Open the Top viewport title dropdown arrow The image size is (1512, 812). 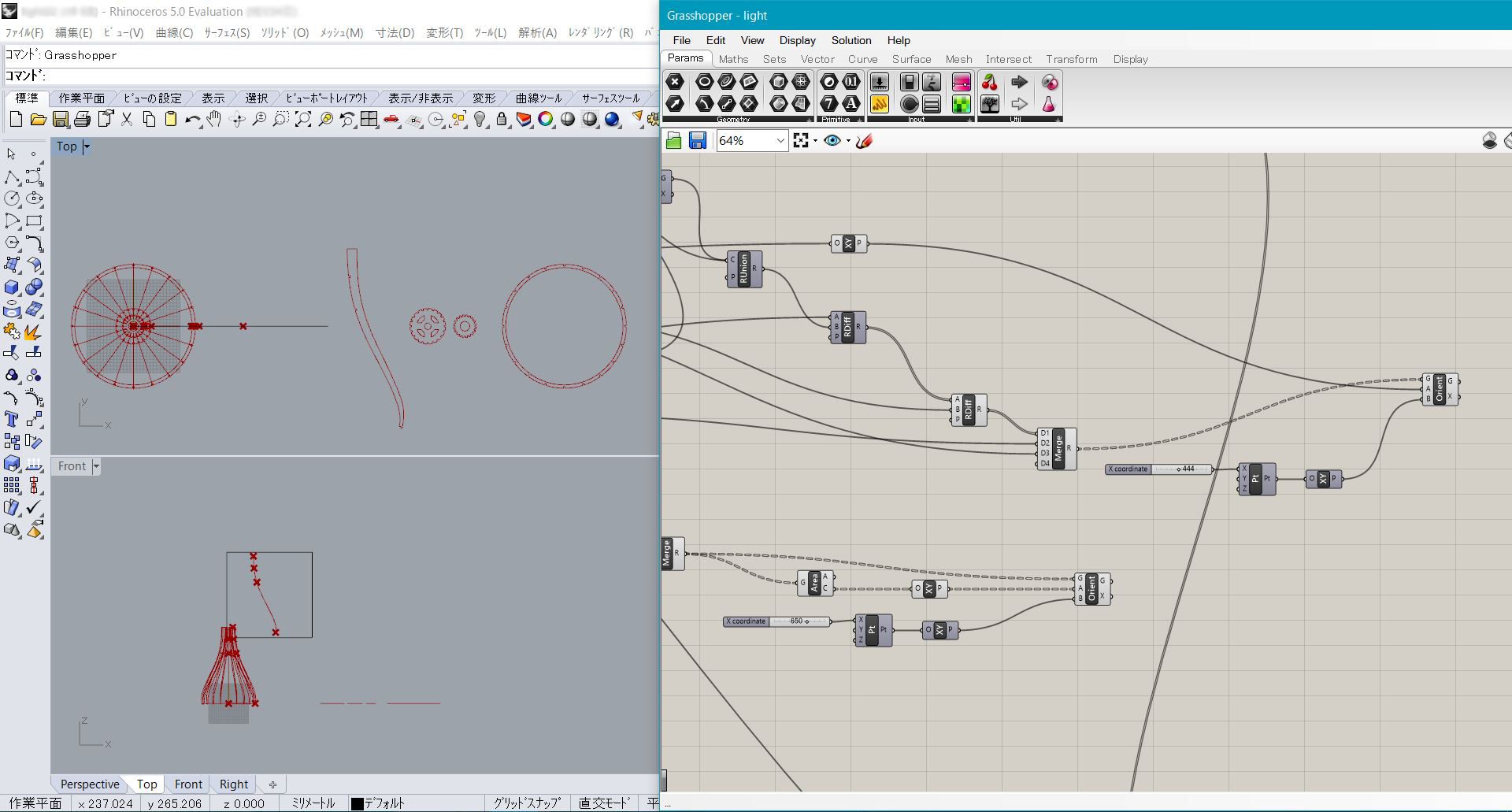(x=87, y=146)
